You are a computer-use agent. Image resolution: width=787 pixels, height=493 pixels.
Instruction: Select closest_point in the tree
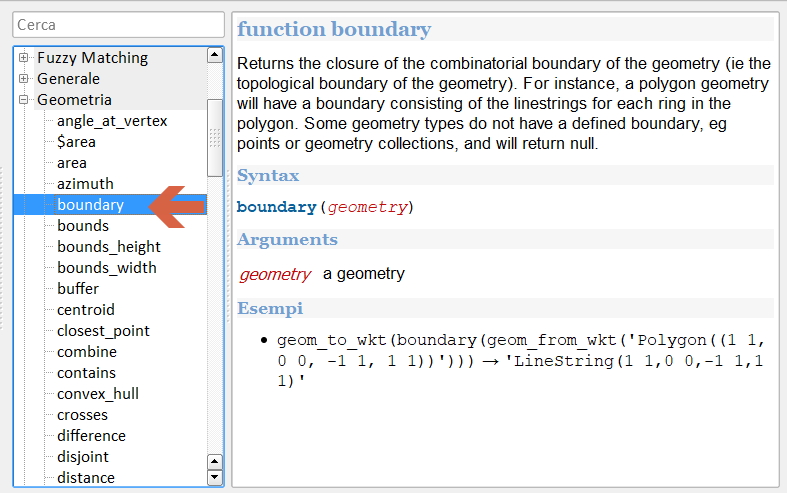103,331
